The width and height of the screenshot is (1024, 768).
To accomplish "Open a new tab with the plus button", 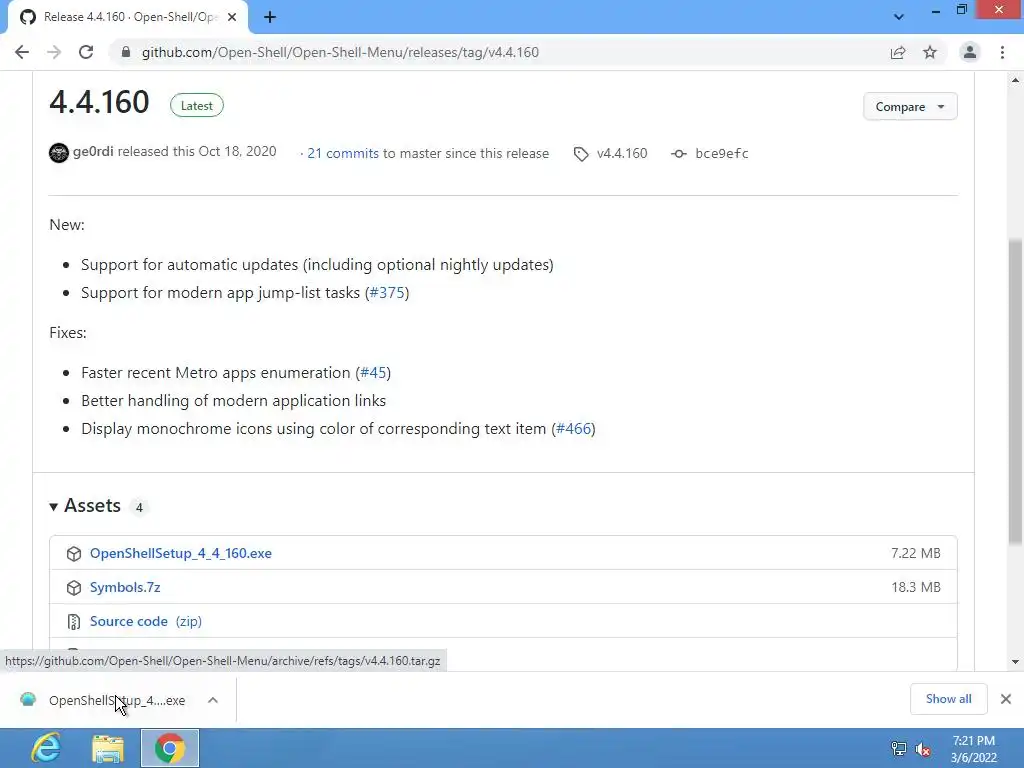I will click(x=270, y=17).
